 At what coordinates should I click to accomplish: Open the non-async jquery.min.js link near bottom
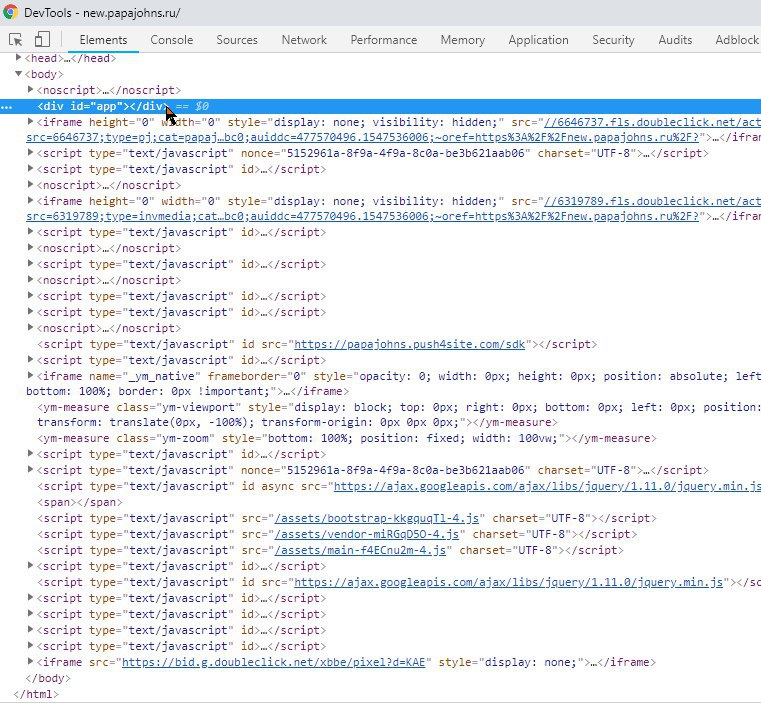pyautogui.click(x=508, y=582)
